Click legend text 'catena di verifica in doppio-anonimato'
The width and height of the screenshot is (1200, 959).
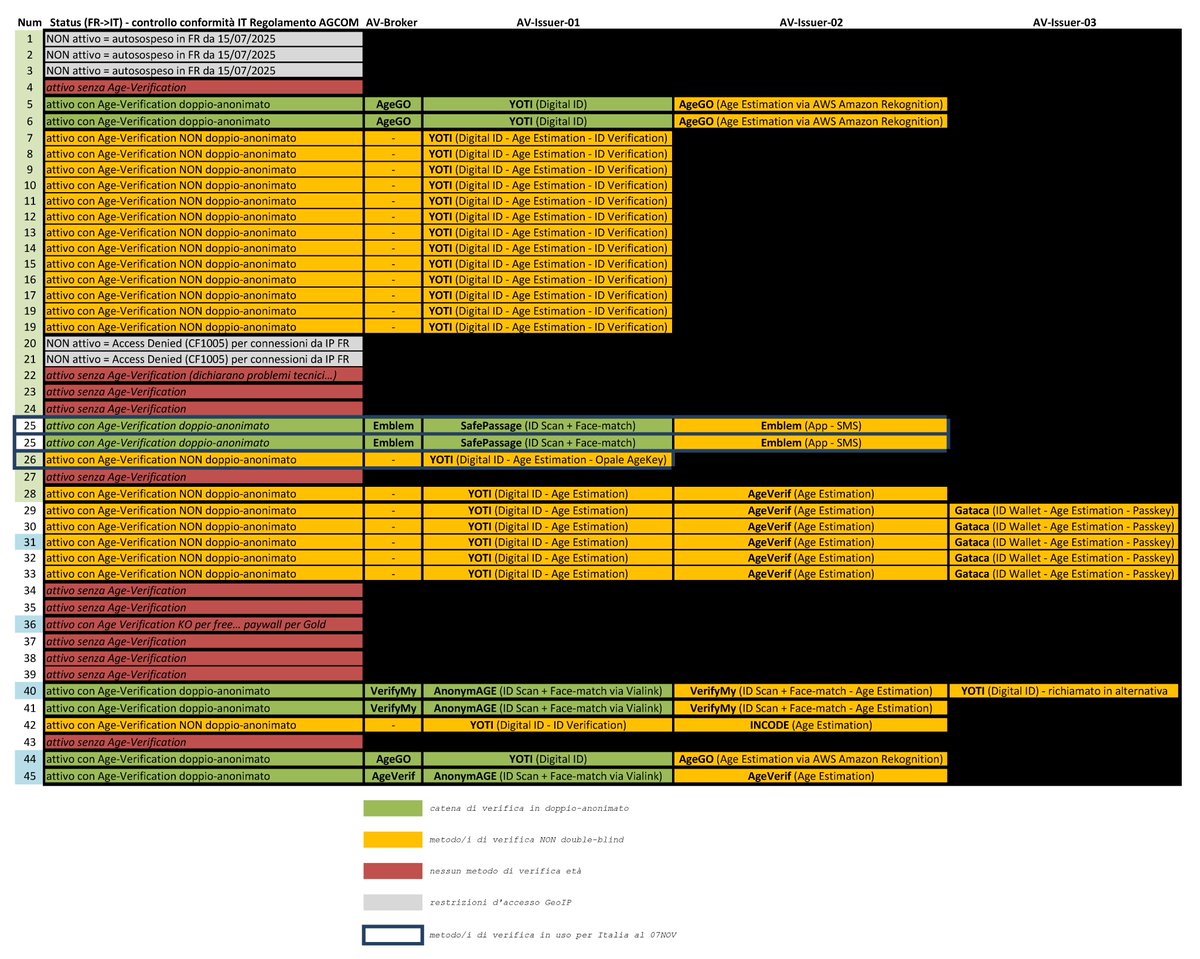tap(529, 808)
